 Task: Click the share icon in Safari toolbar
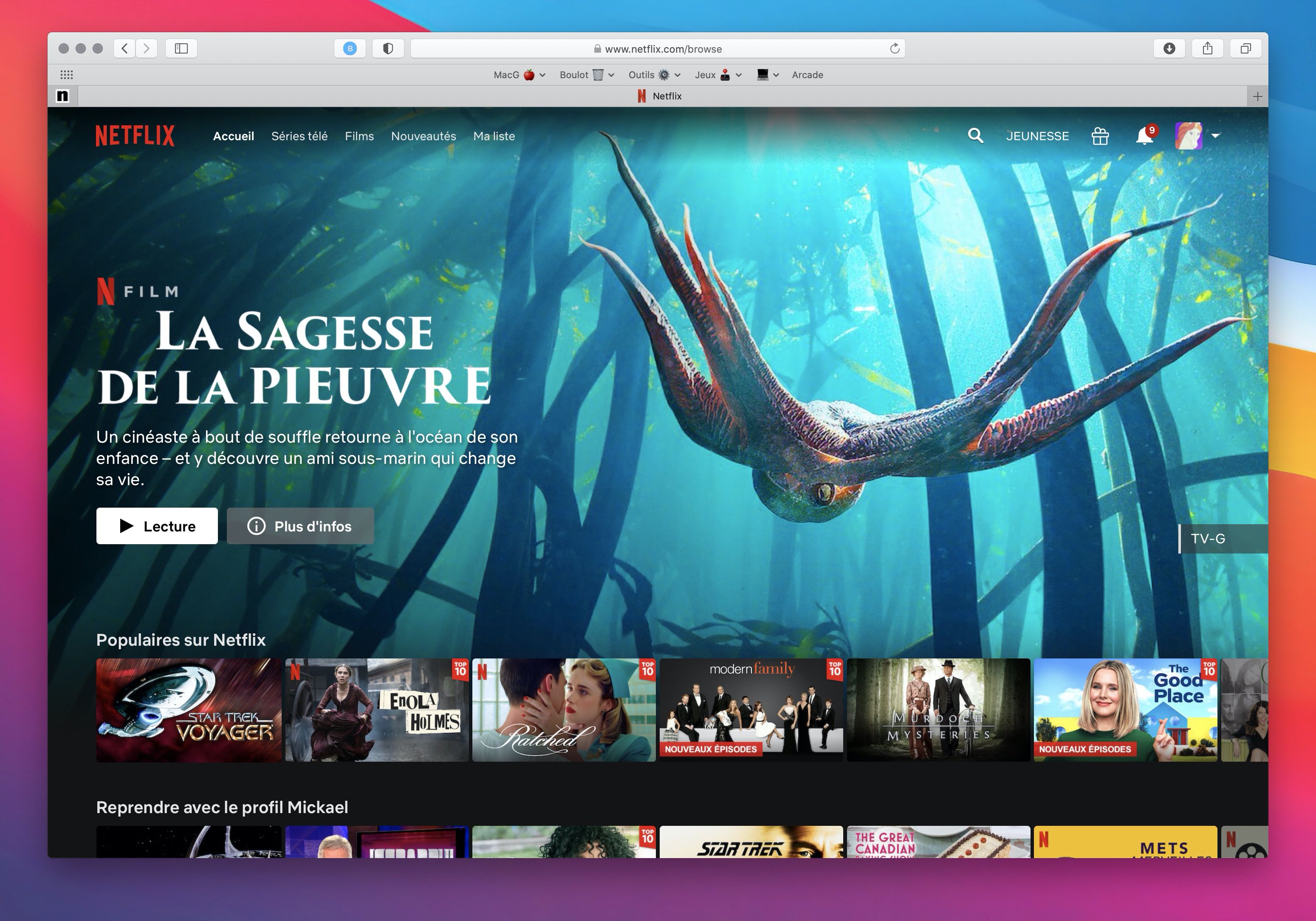1208,49
